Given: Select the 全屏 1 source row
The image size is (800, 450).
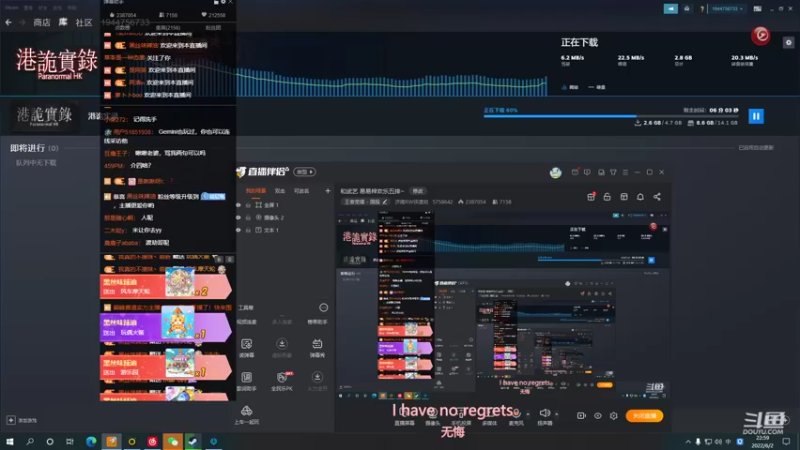Looking at the screenshot, I should [x=284, y=205].
